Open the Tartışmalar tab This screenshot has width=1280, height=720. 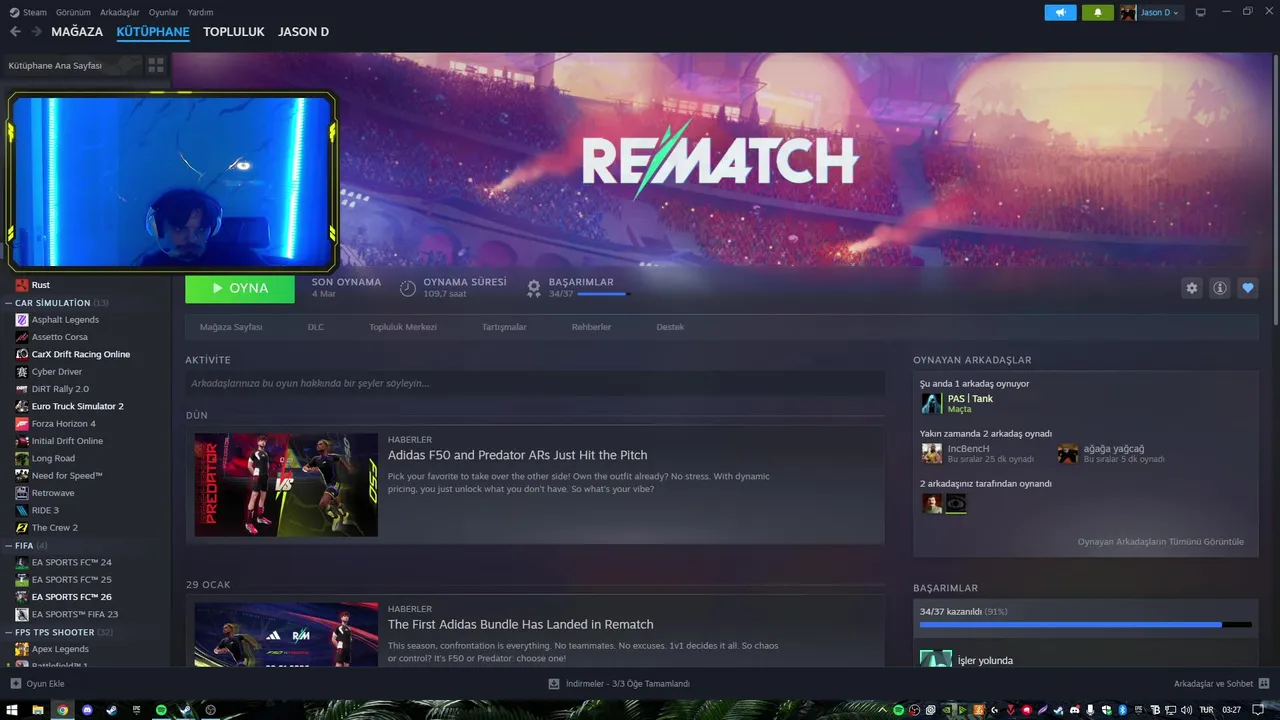pos(504,327)
